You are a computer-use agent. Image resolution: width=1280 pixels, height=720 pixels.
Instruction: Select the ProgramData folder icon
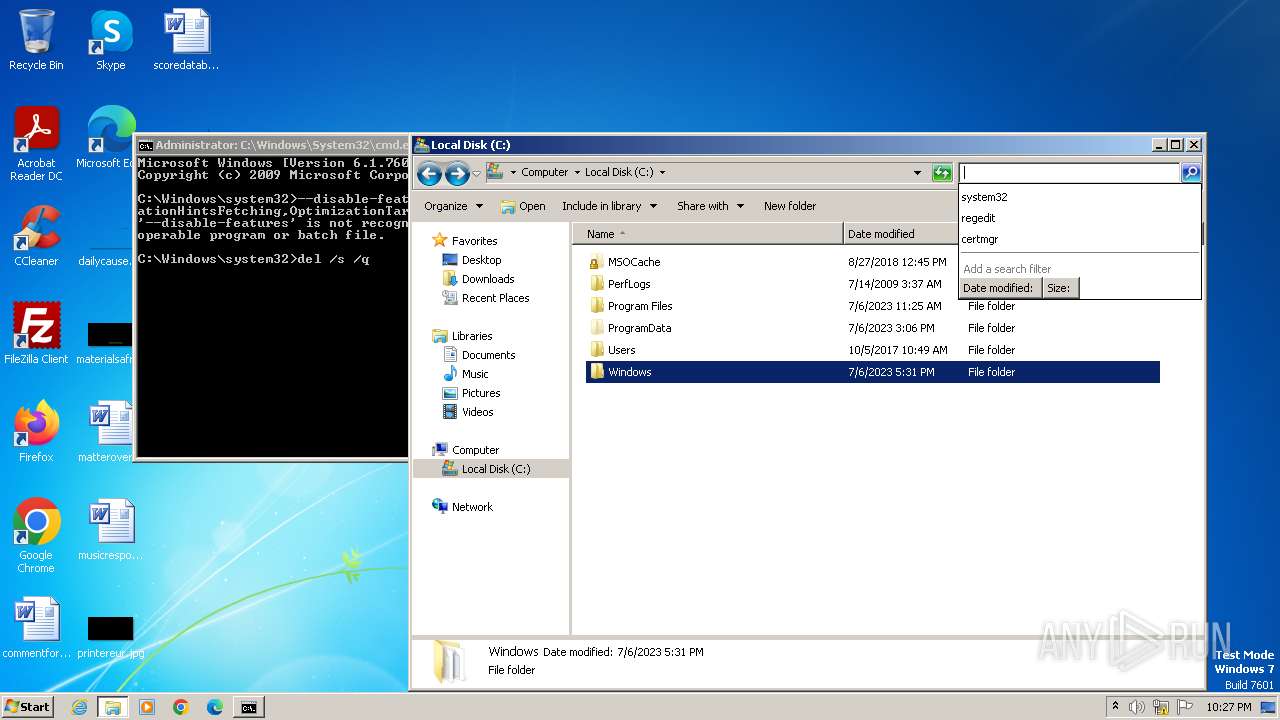[597, 328]
